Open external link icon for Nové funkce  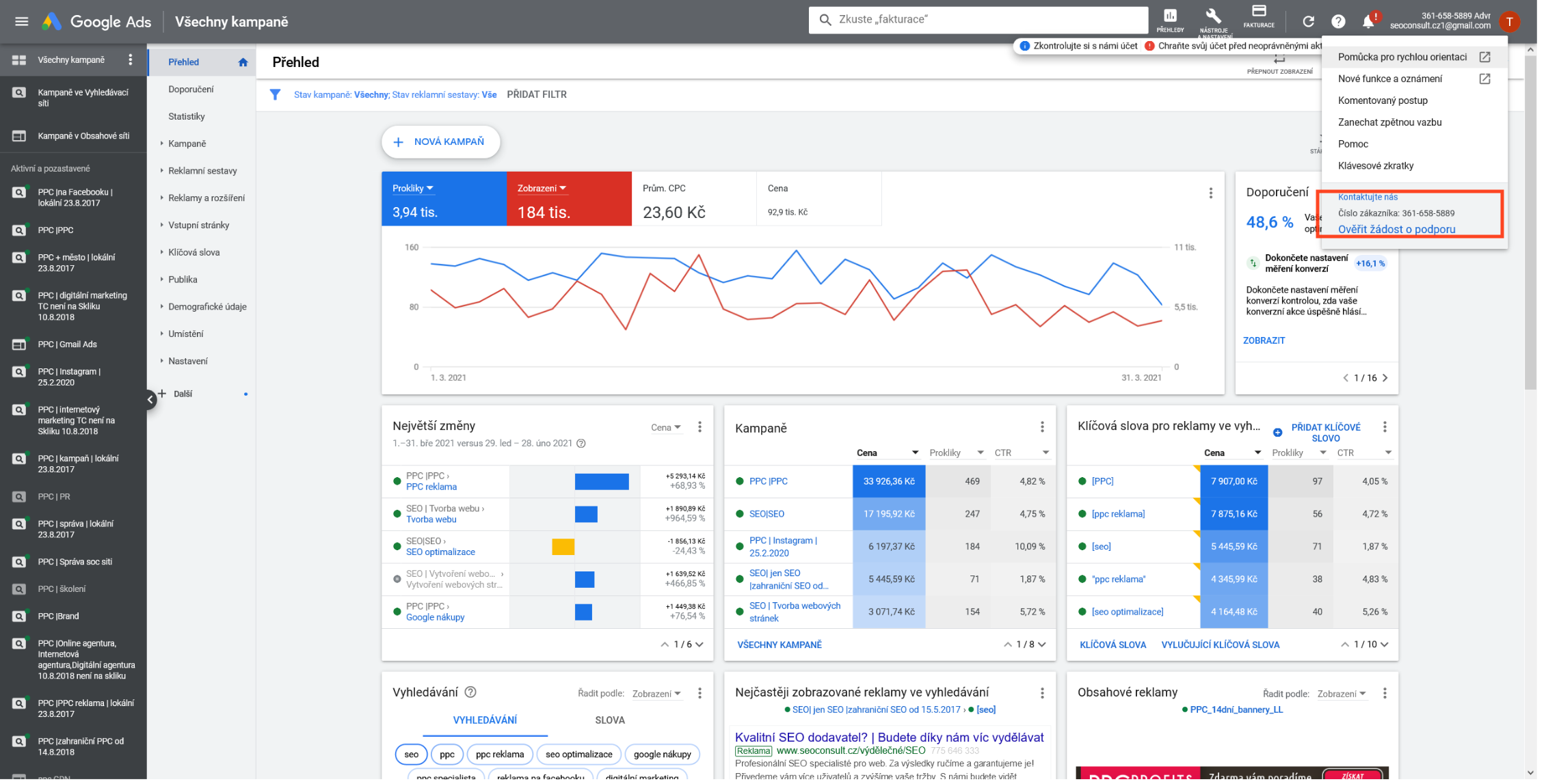point(1493,79)
